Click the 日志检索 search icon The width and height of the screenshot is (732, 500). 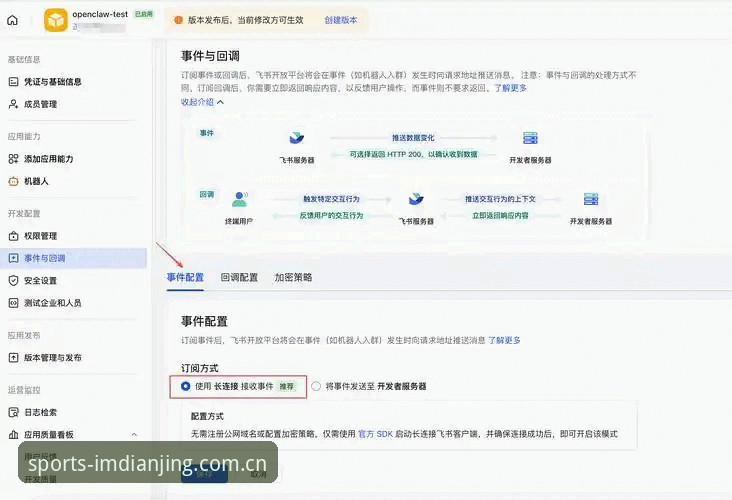[14, 412]
